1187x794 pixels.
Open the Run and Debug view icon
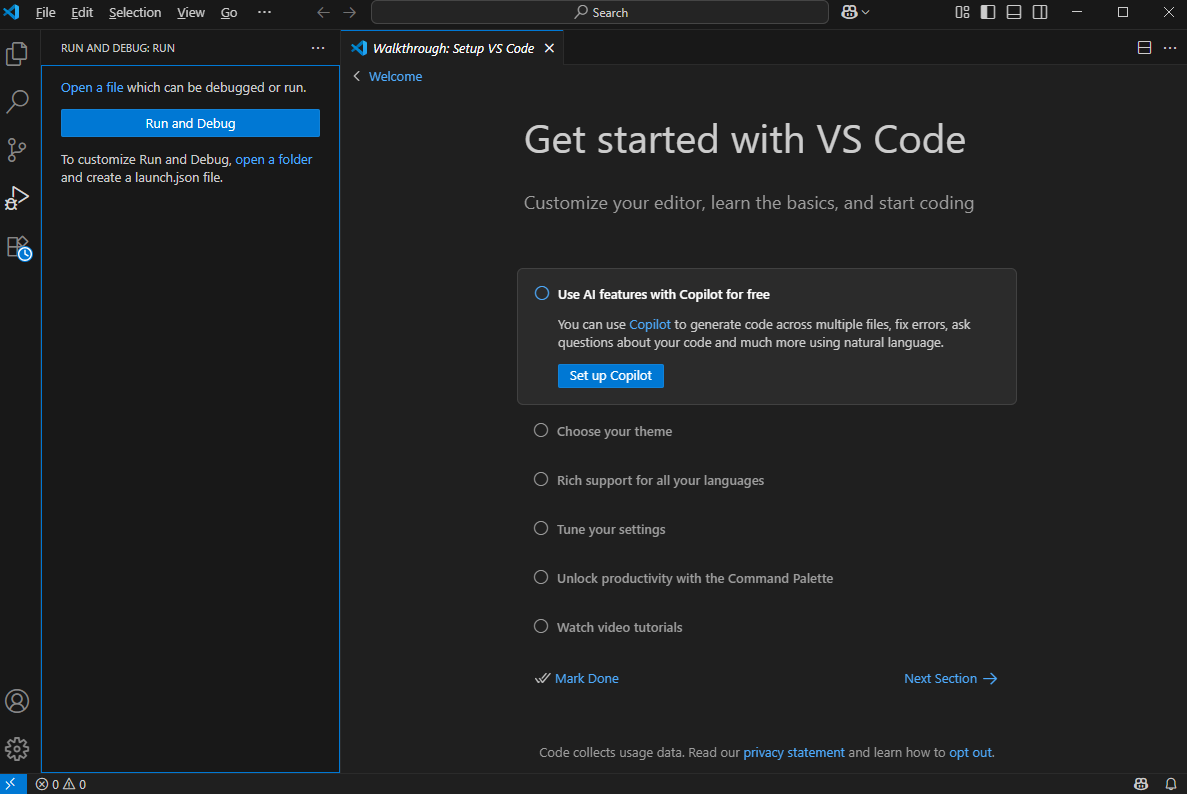[x=17, y=198]
